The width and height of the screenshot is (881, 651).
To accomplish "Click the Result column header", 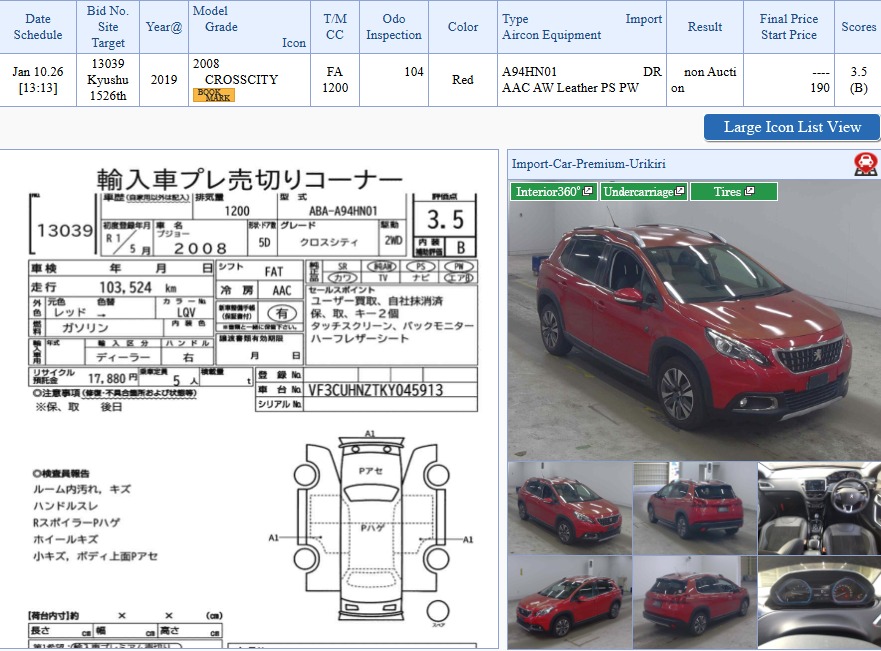I will coord(705,27).
